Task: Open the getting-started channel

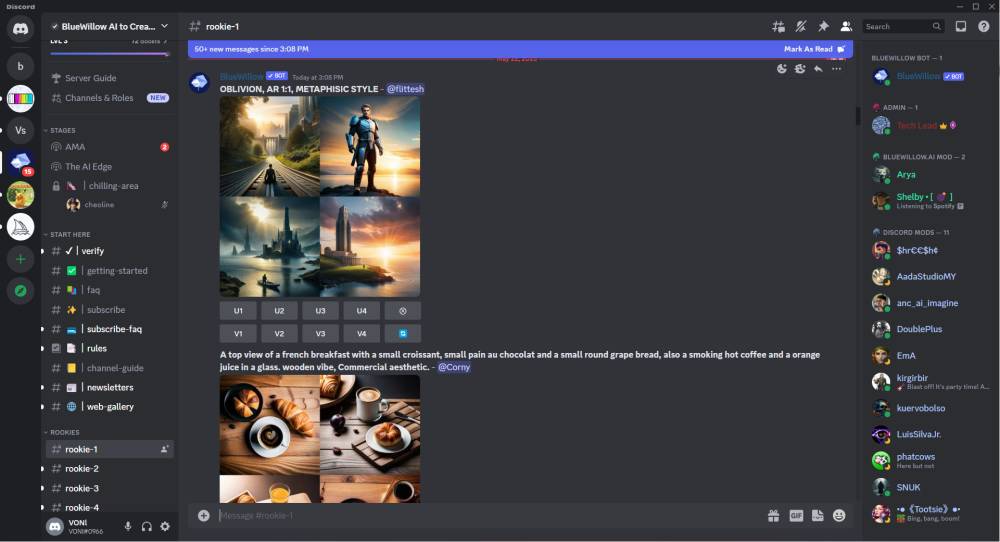Action: point(109,270)
